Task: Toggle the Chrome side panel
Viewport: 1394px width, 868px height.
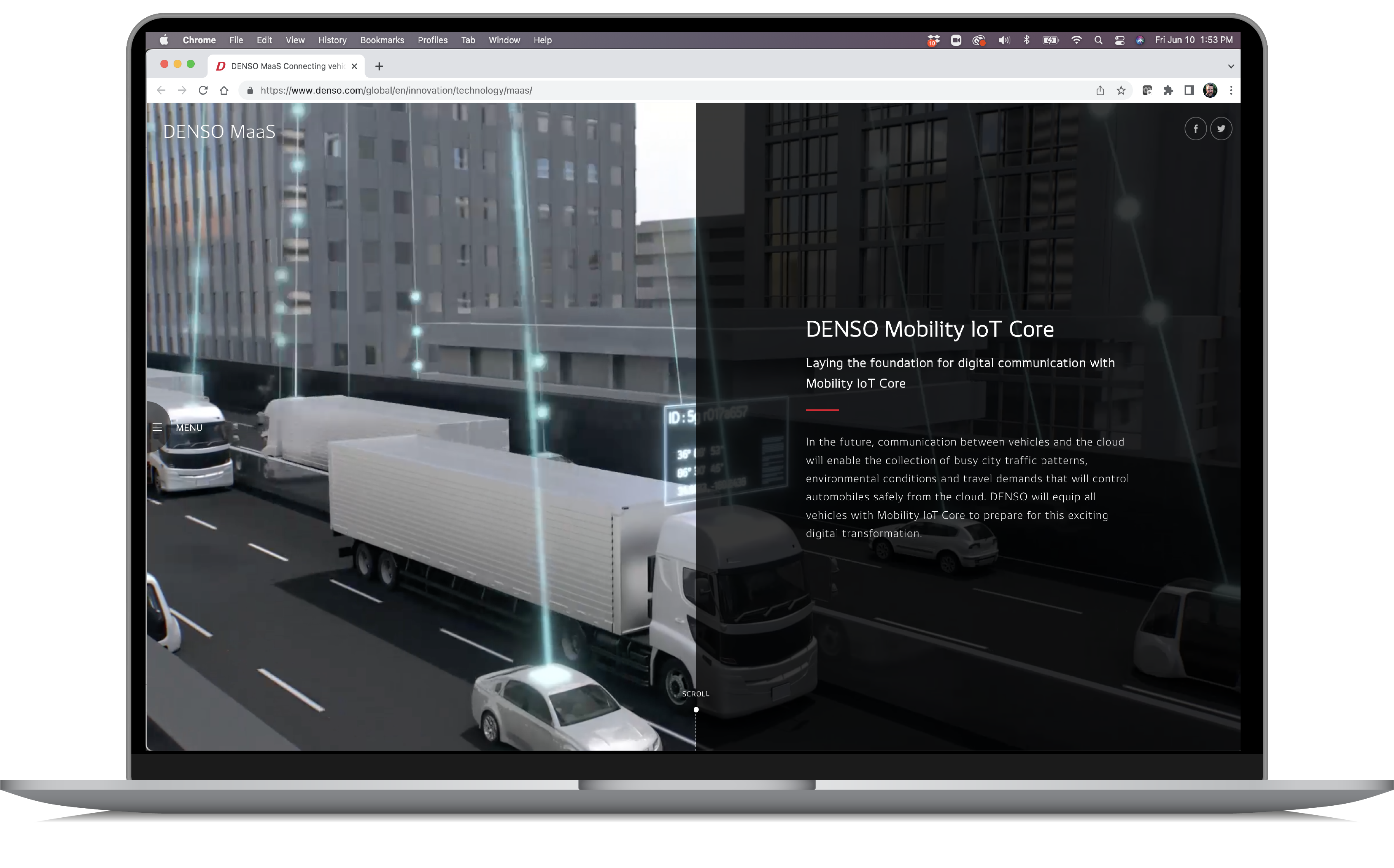Action: tap(1189, 90)
